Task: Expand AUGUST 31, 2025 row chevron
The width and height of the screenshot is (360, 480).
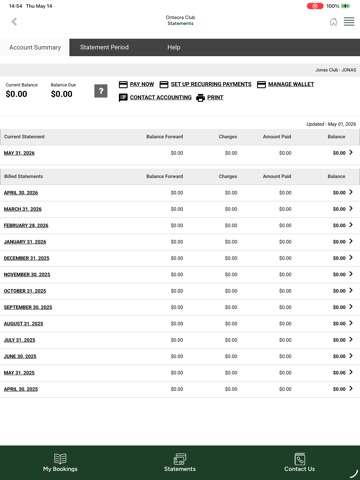Action: pyautogui.click(x=351, y=323)
